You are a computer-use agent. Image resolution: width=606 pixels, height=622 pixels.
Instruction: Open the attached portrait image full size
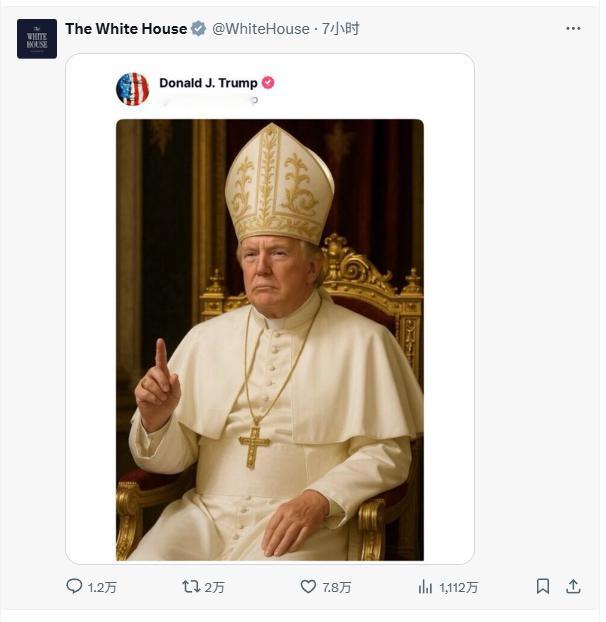(270, 340)
